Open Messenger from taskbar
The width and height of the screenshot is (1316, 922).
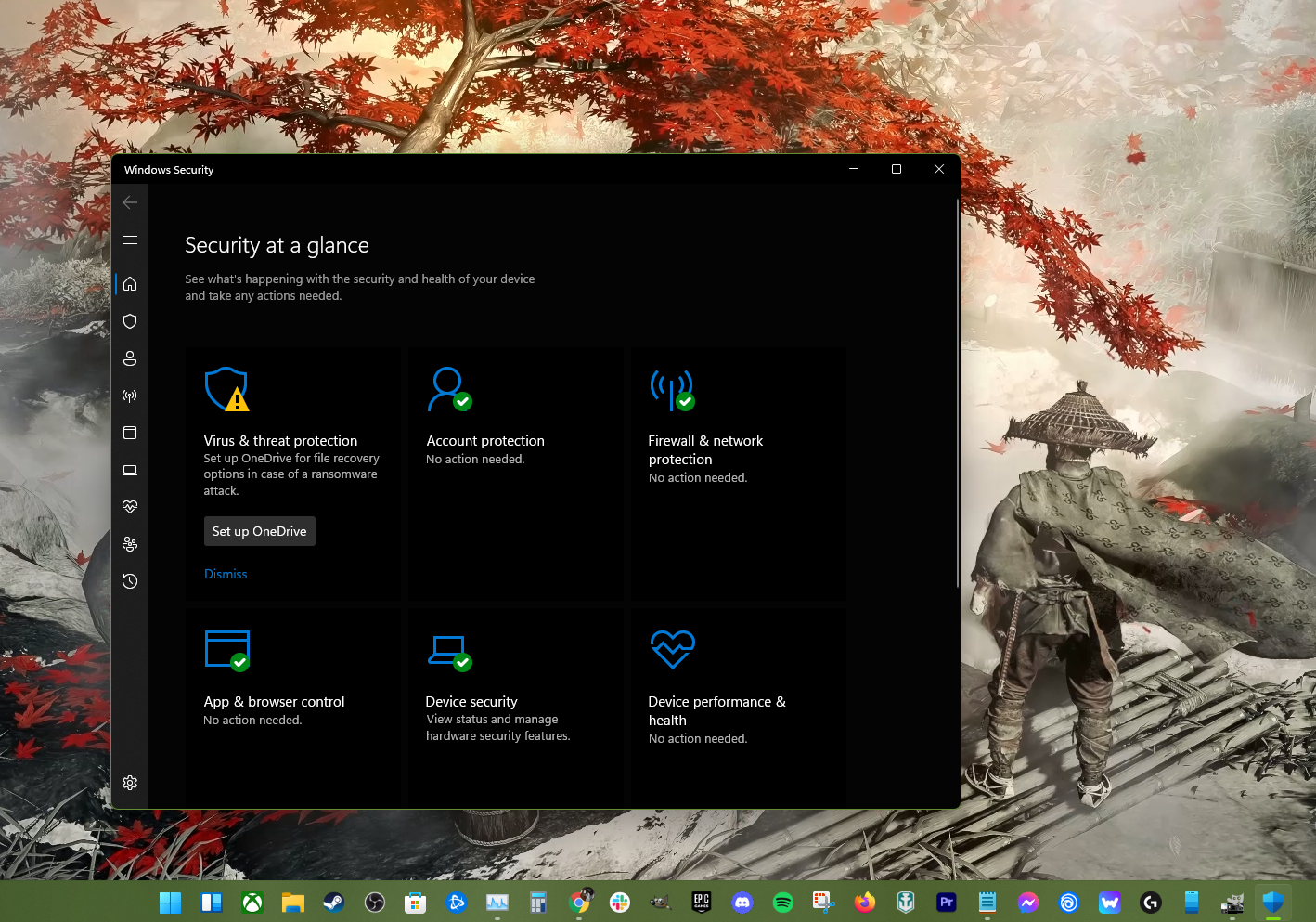tap(1028, 902)
